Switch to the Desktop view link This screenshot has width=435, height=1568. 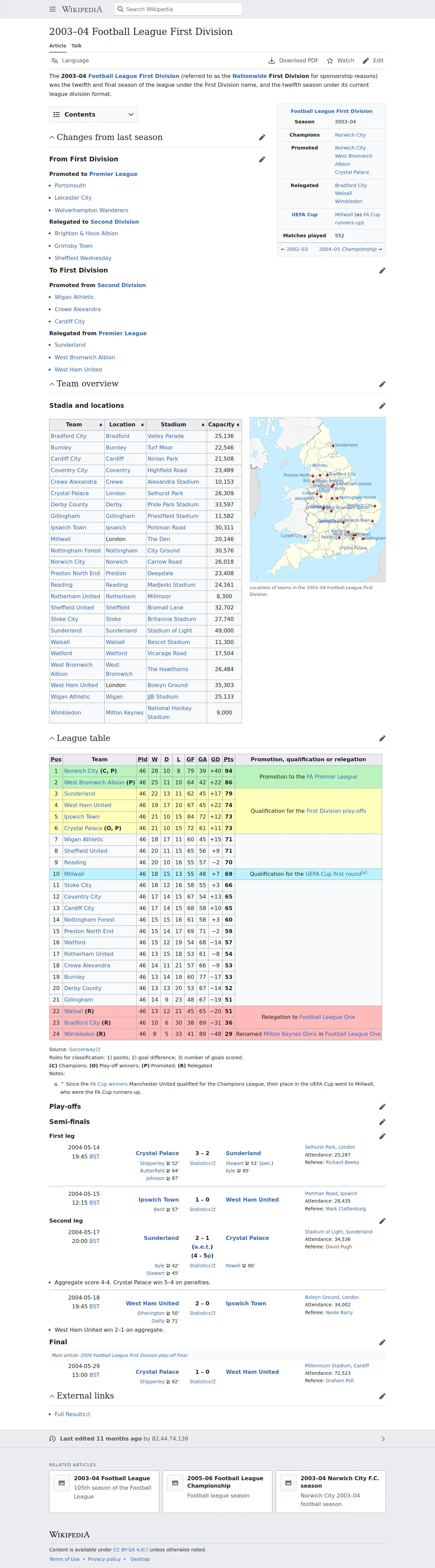140,1559
